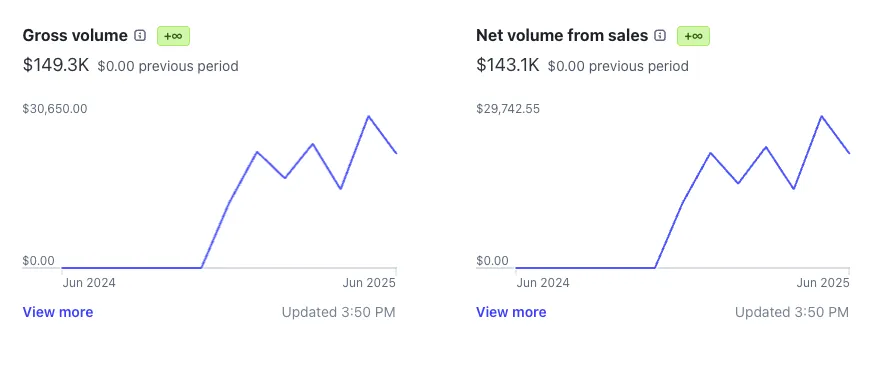Click Jun 2025 label on Gross volume chart
Screen dimensions: 876x376
pos(369,283)
